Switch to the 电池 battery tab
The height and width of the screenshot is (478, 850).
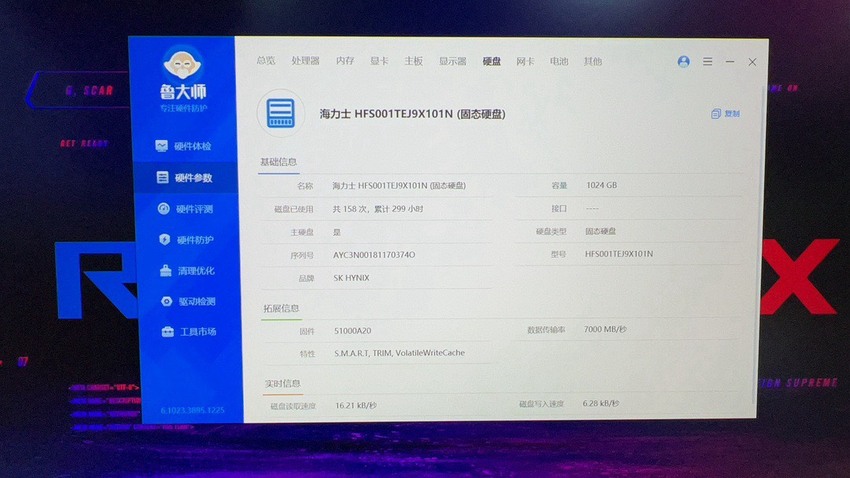click(x=559, y=61)
